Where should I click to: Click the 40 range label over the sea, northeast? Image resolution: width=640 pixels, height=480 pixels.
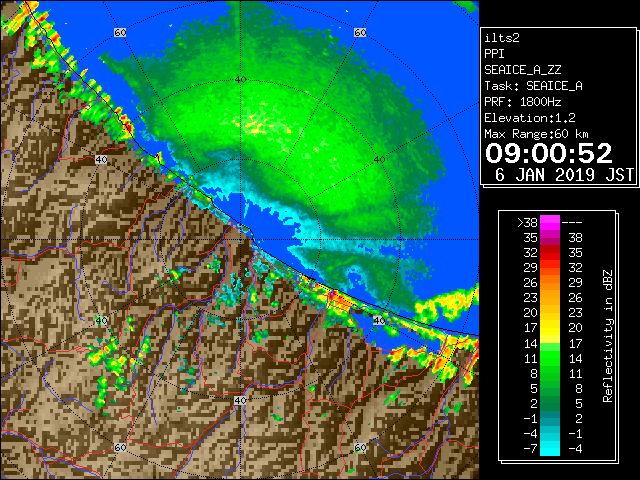pos(380,160)
